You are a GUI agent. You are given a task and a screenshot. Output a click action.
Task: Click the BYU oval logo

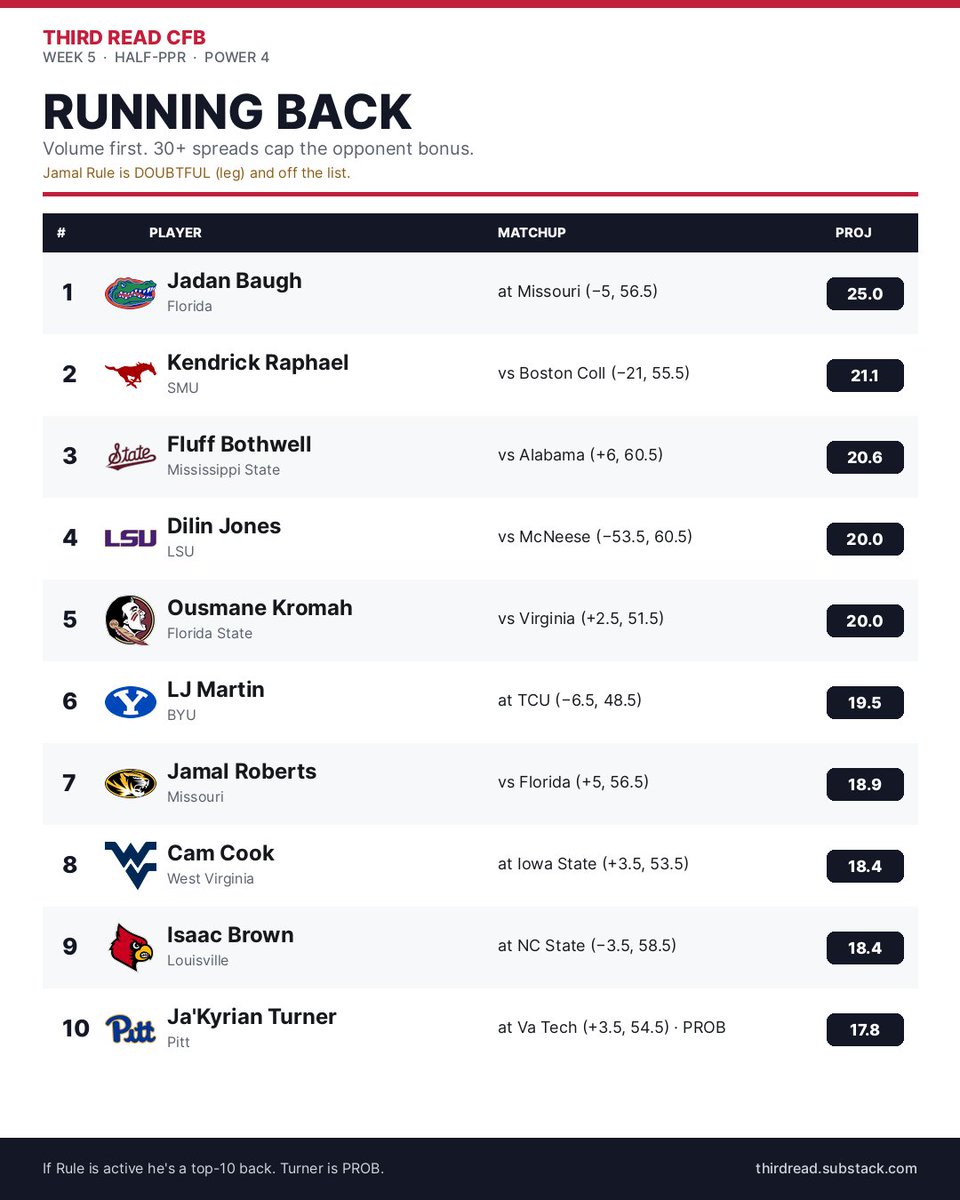(x=131, y=702)
